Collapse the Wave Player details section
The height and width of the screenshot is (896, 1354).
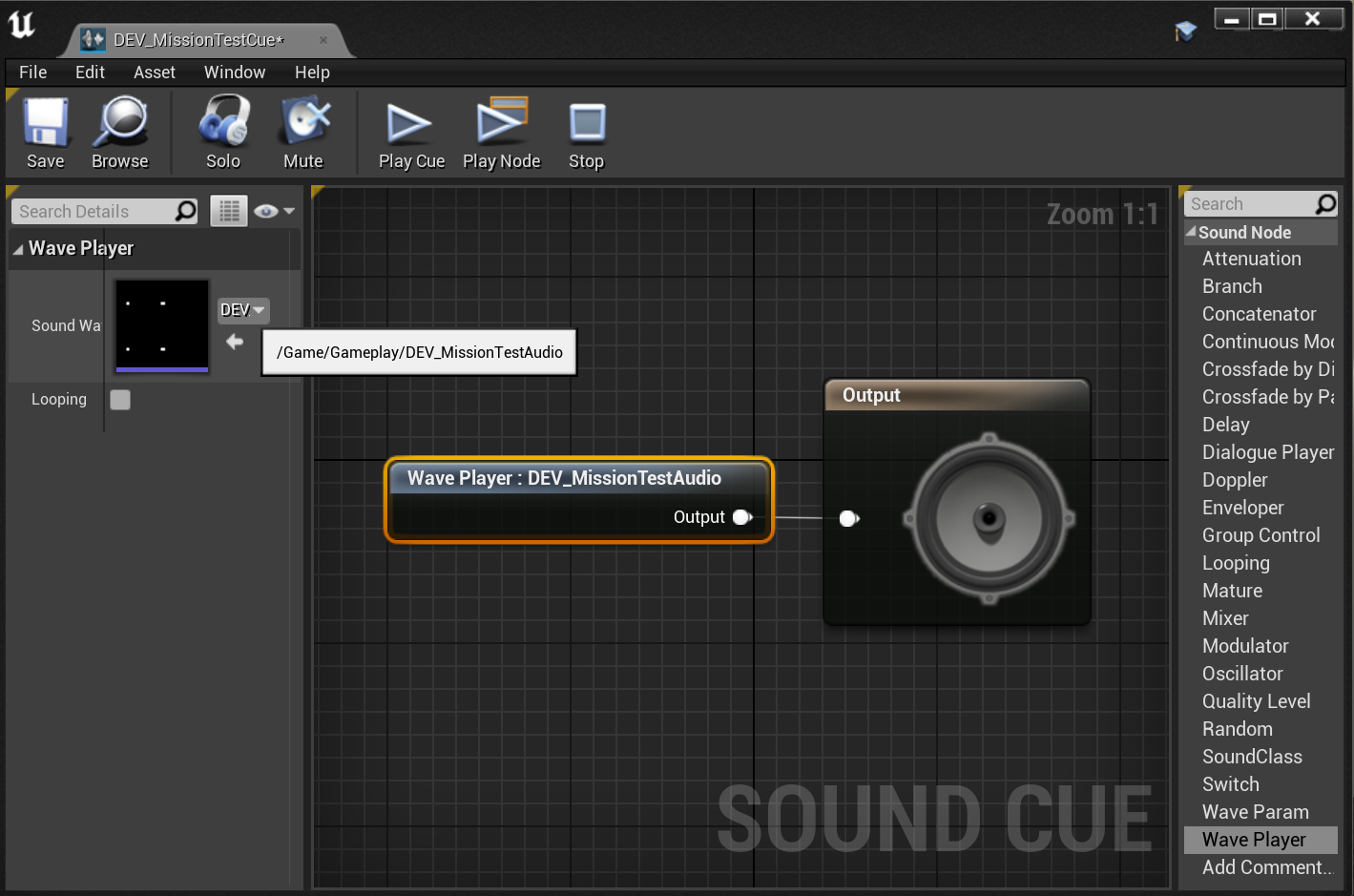pos(18,249)
